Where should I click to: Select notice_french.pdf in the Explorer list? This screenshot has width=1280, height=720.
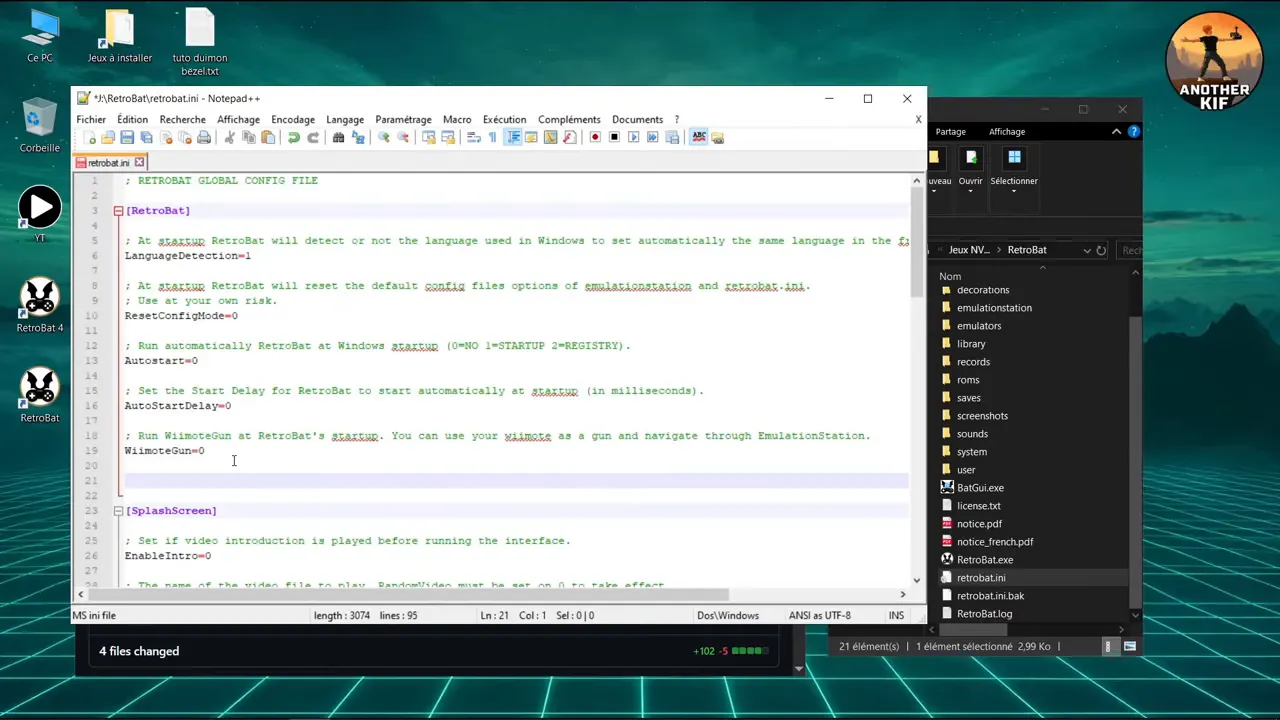[x=995, y=542]
